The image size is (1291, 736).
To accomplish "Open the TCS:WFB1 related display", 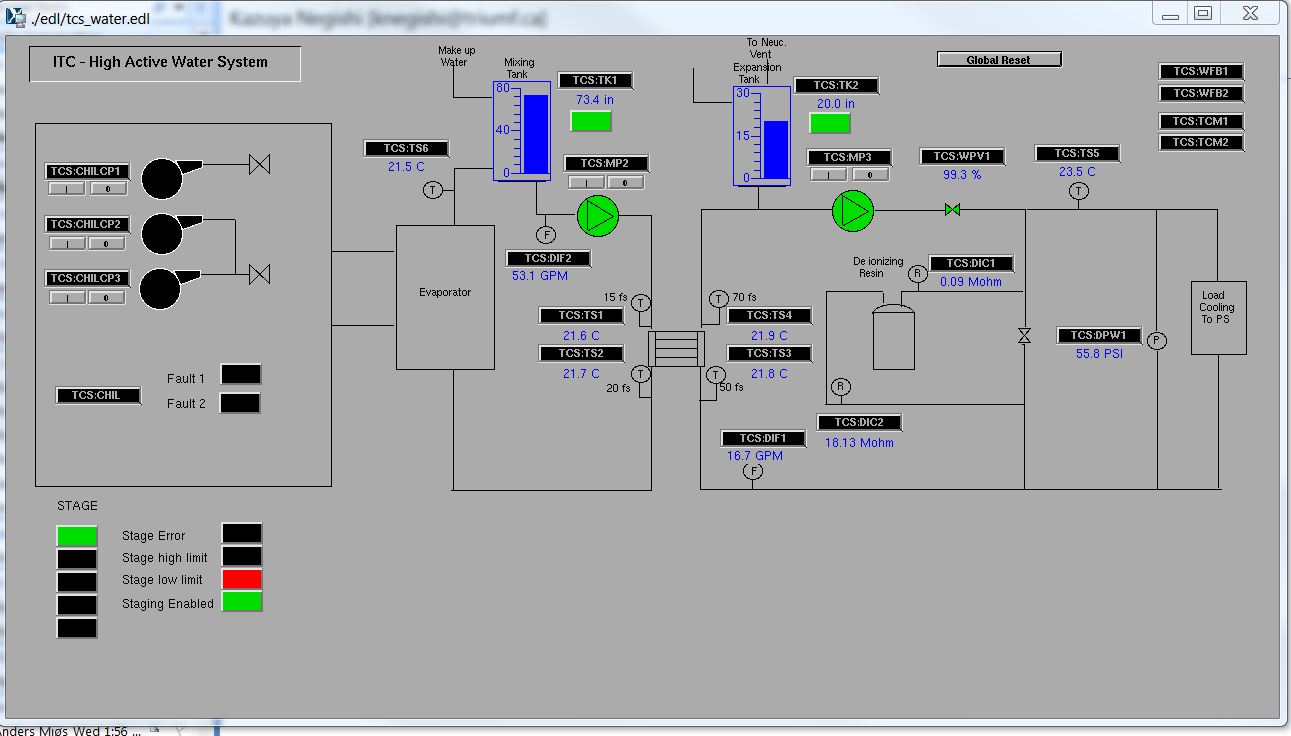I will coord(1201,71).
